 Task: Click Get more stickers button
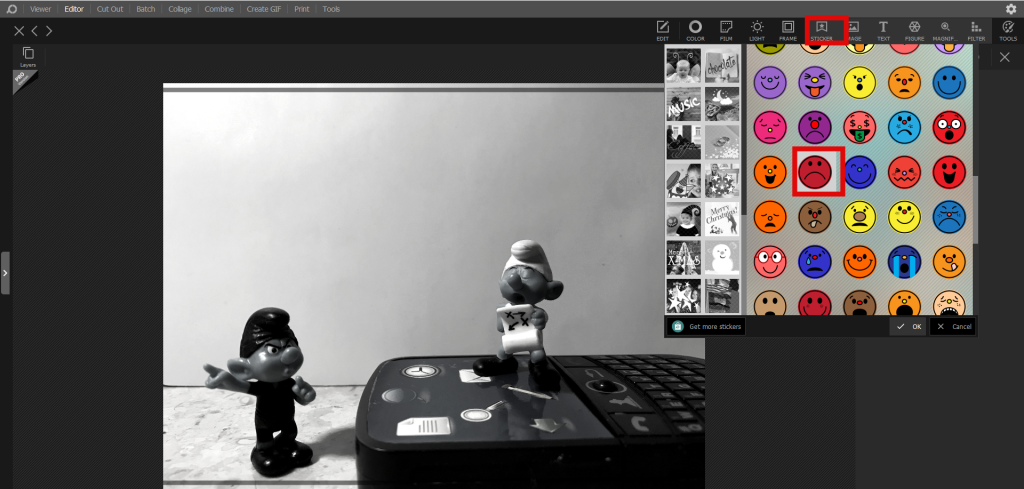point(708,326)
